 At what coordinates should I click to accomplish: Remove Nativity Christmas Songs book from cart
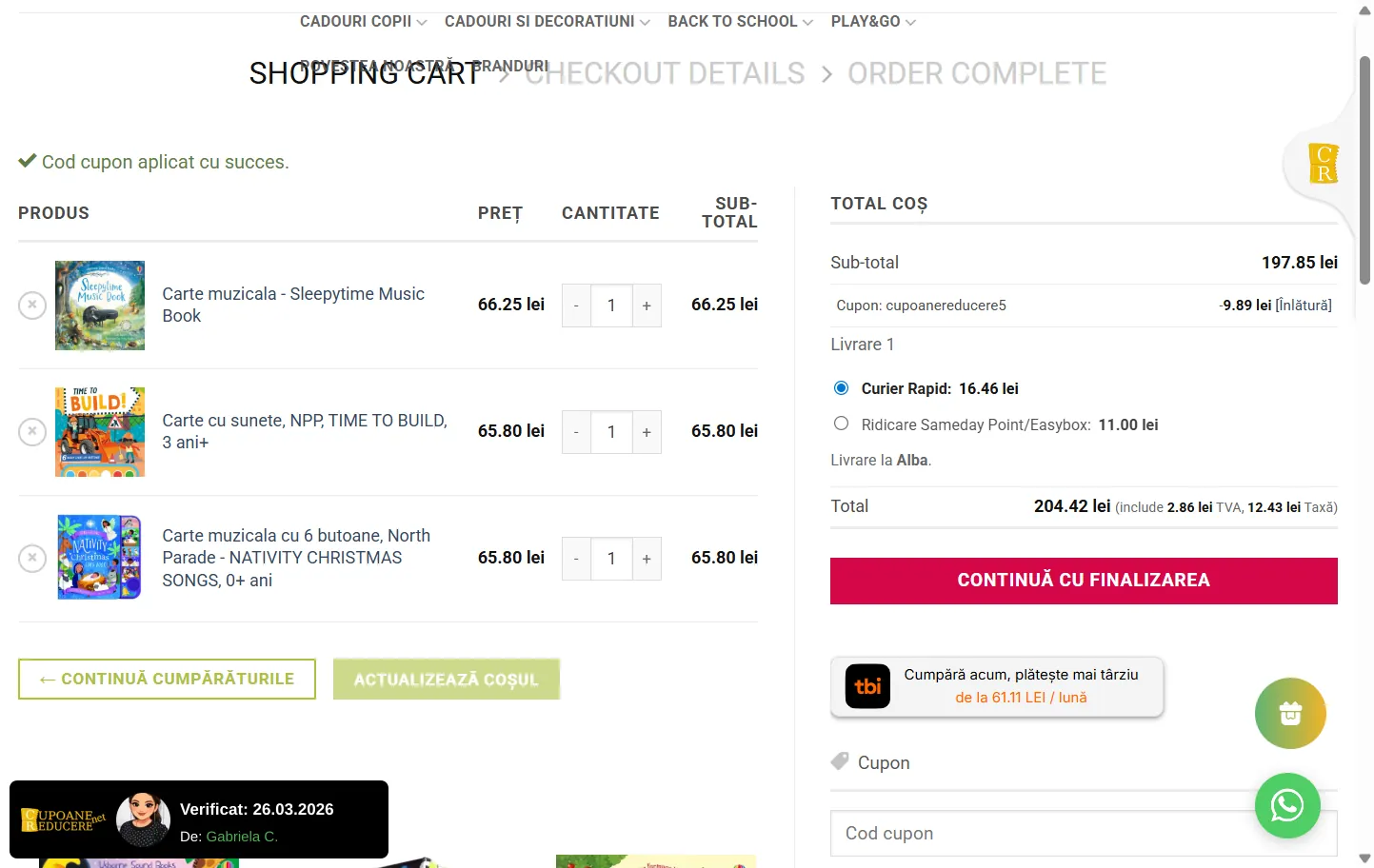[x=32, y=559]
